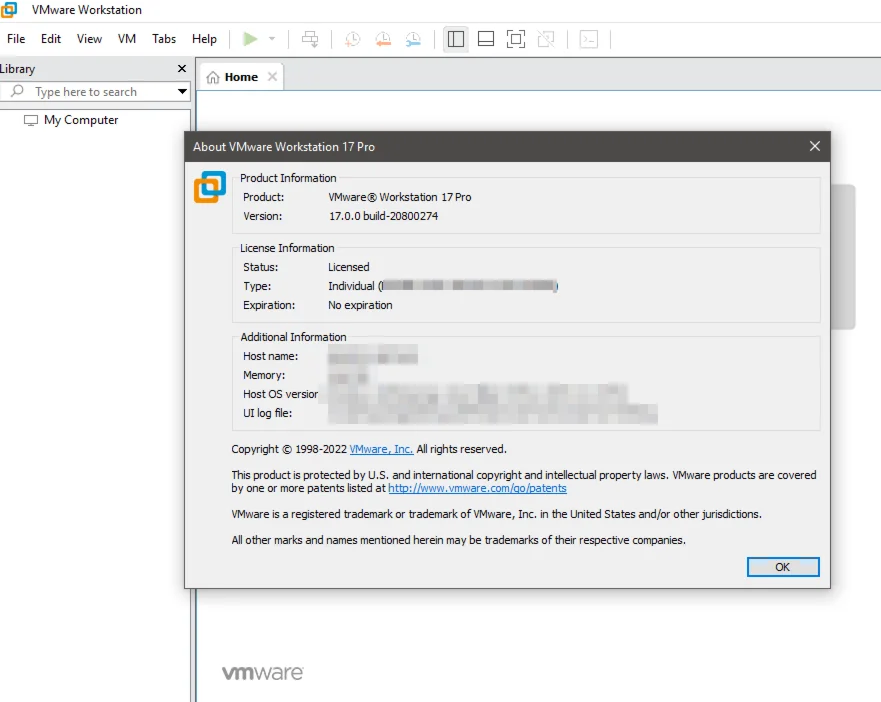Open the Help menu
This screenshot has width=881, height=702.
point(204,39)
